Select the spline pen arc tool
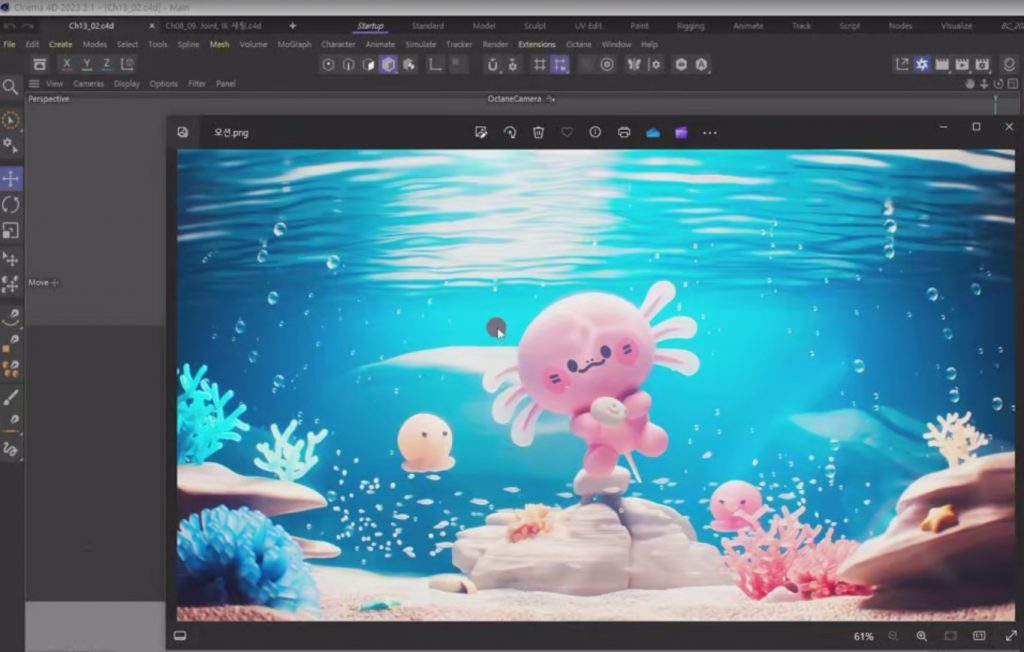This screenshot has height=652, width=1024. 10,317
